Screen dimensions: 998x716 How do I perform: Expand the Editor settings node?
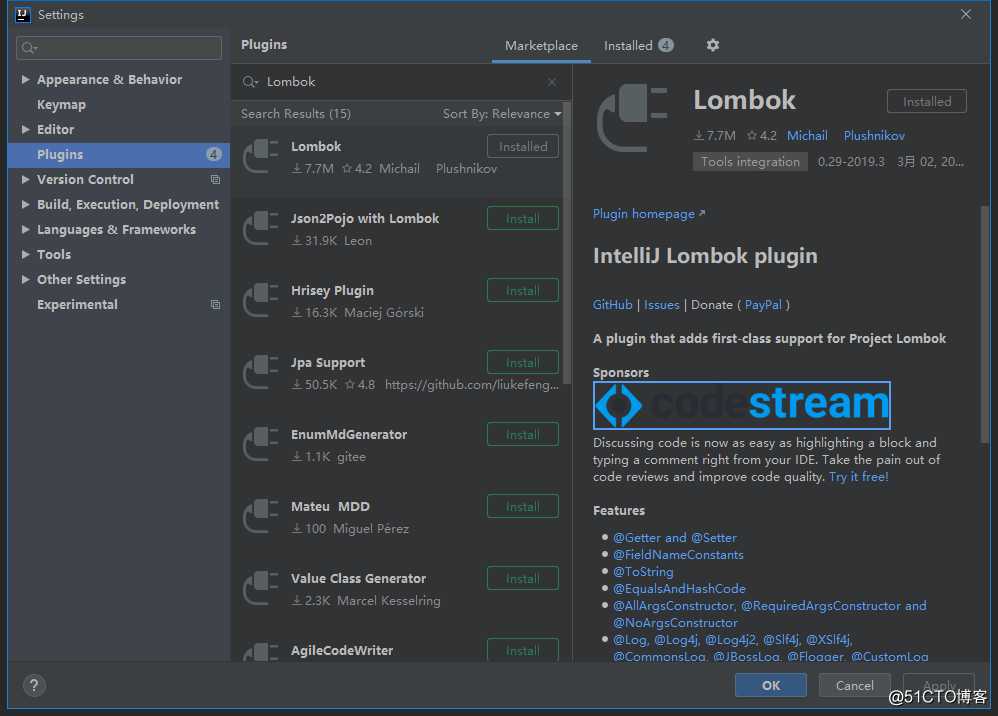25,129
